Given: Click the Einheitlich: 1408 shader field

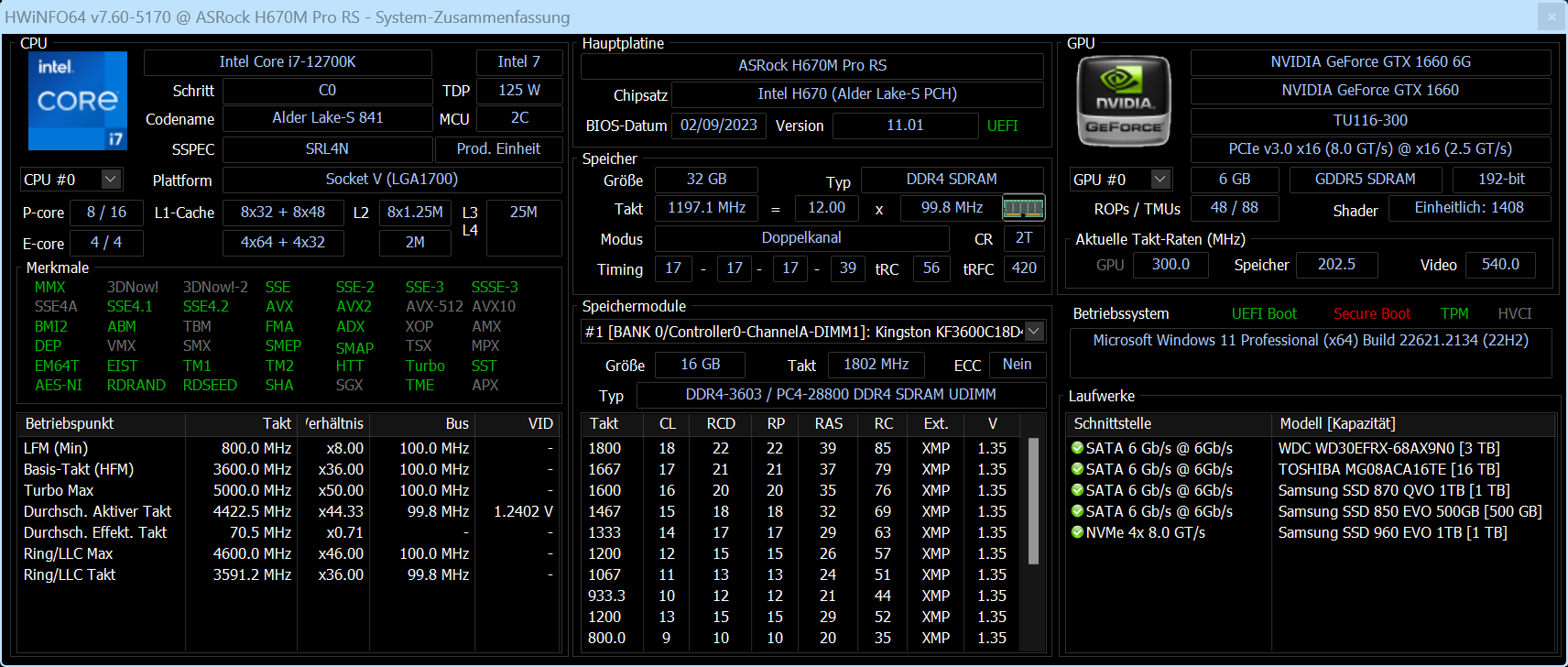Looking at the screenshot, I should pyautogui.click(x=1469, y=208).
